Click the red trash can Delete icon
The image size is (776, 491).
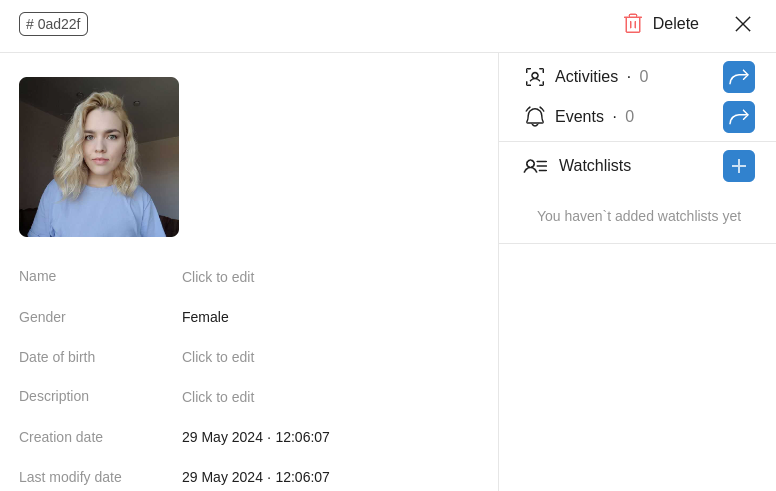632,23
